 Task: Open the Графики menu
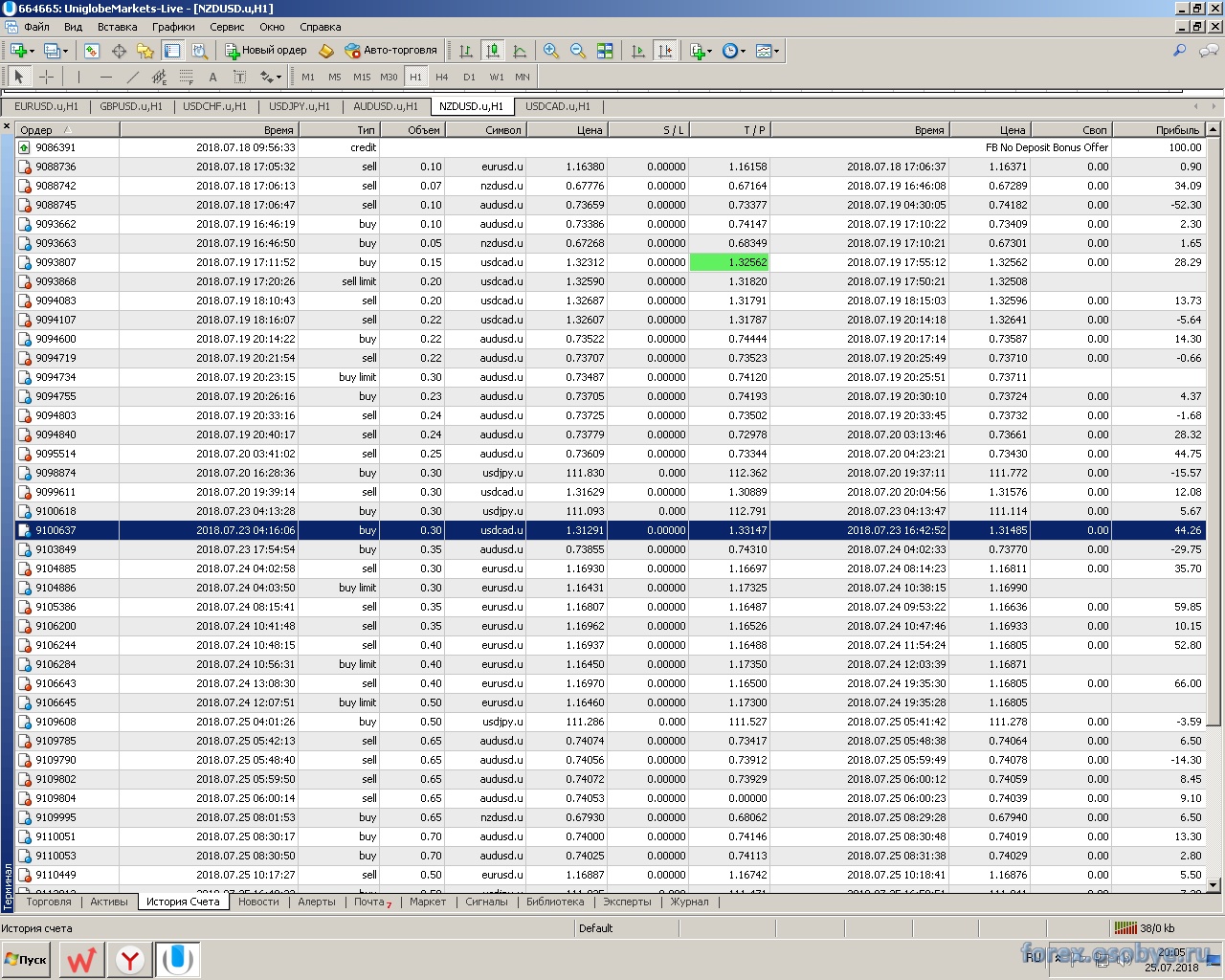click(172, 27)
